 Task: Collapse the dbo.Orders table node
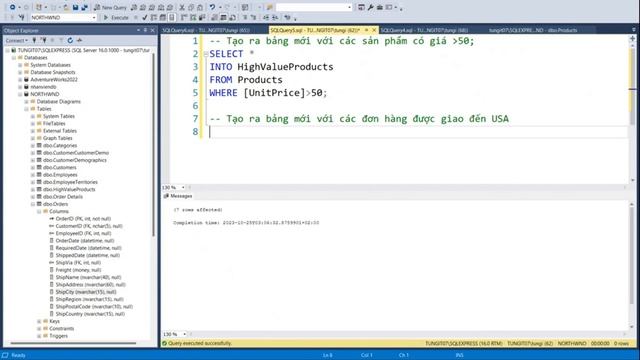33,204
